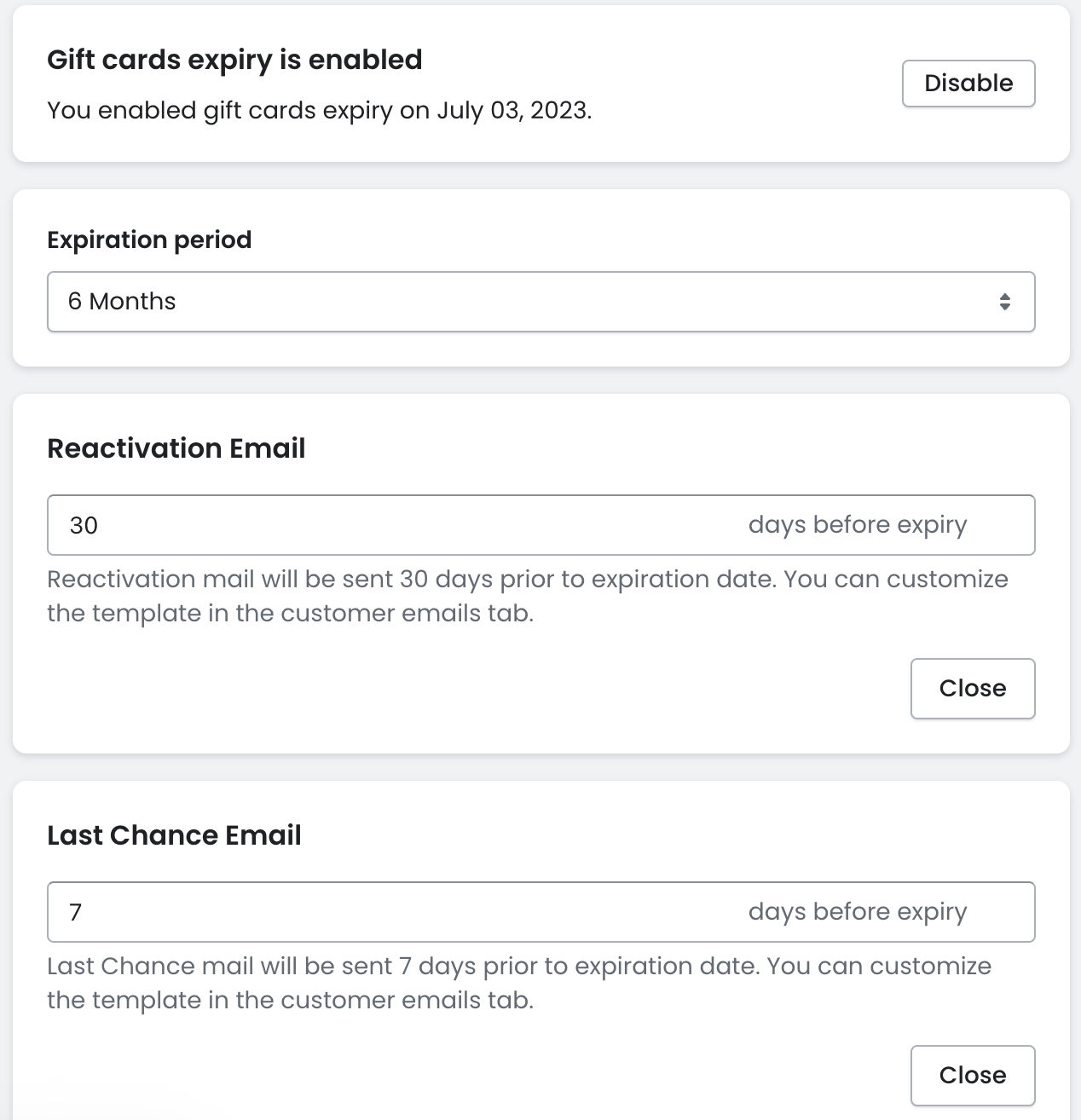
Task: Click the Reactivation mail help text
Action: click(x=527, y=596)
